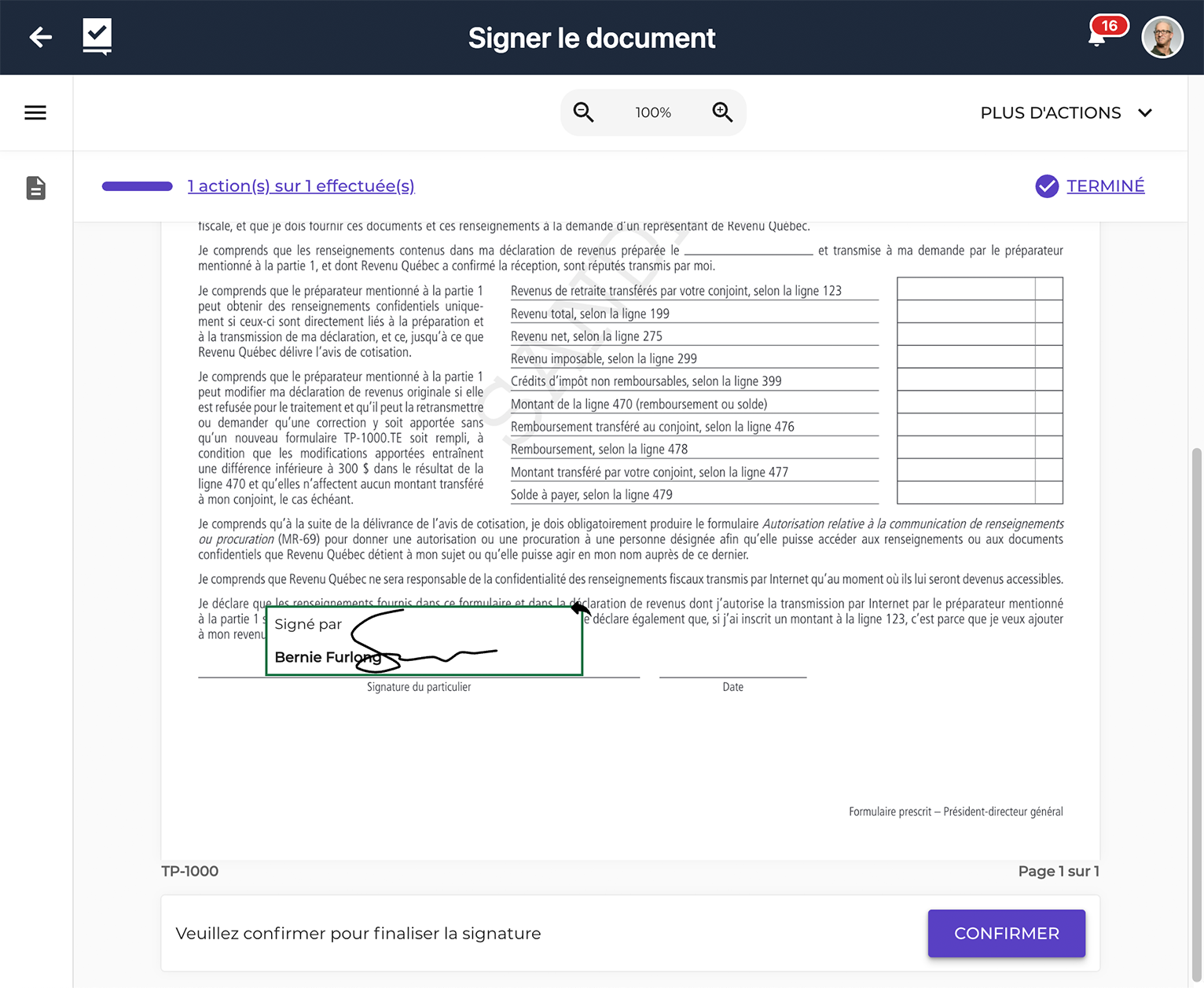Open the document sidebar icon
Screen dimensions: 1204x988
36,188
